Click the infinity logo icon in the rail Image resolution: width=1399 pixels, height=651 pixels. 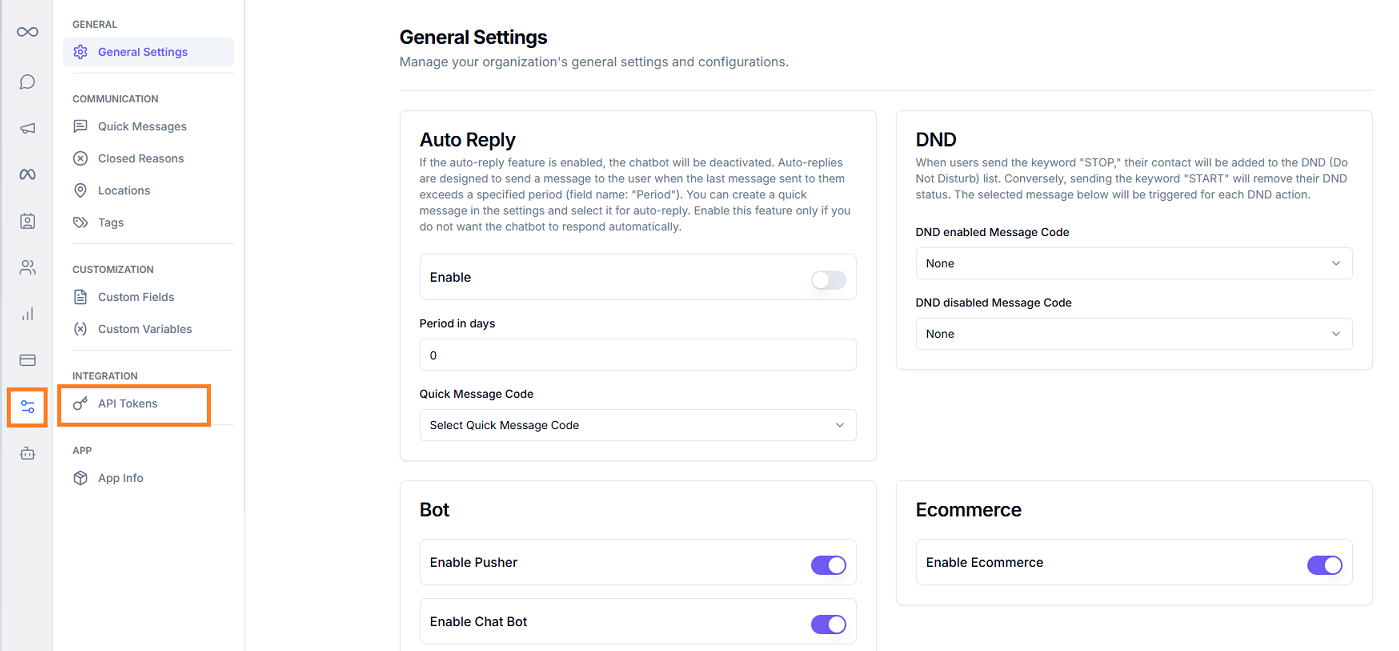pyautogui.click(x=27, y=32)
